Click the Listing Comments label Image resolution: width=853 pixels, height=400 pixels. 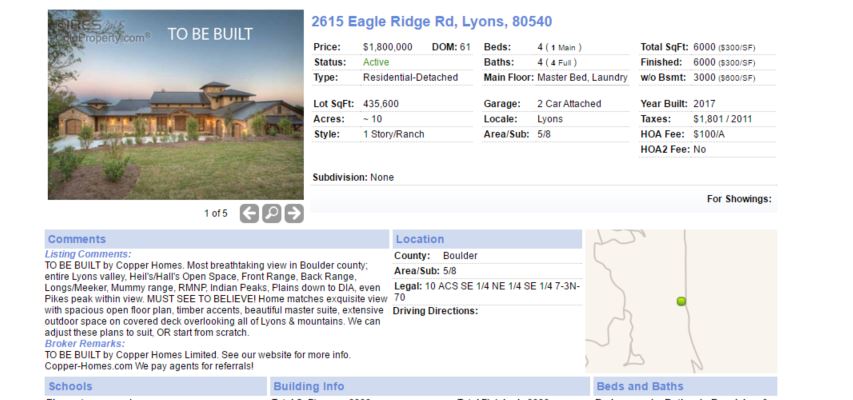click(x=88, y=254)
